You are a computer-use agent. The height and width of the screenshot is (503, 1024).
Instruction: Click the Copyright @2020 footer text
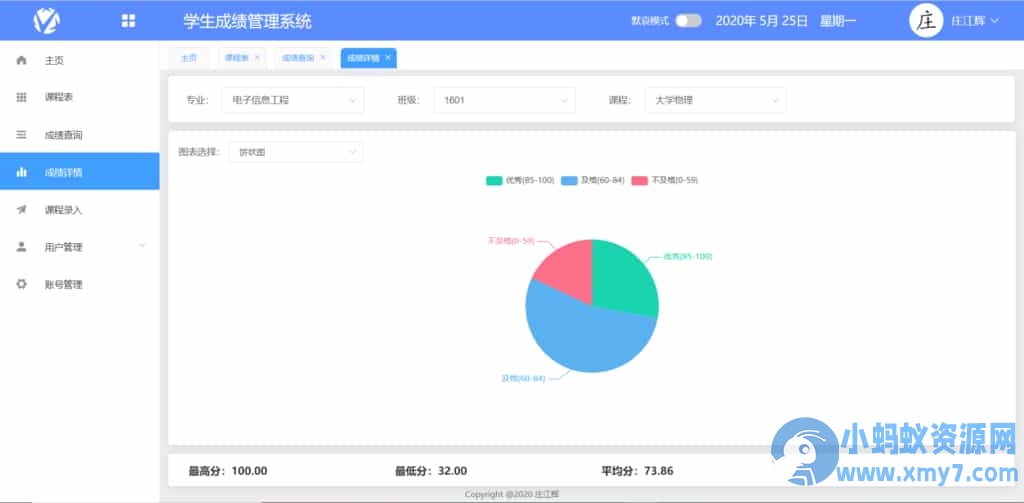click(x=511, y=495)
